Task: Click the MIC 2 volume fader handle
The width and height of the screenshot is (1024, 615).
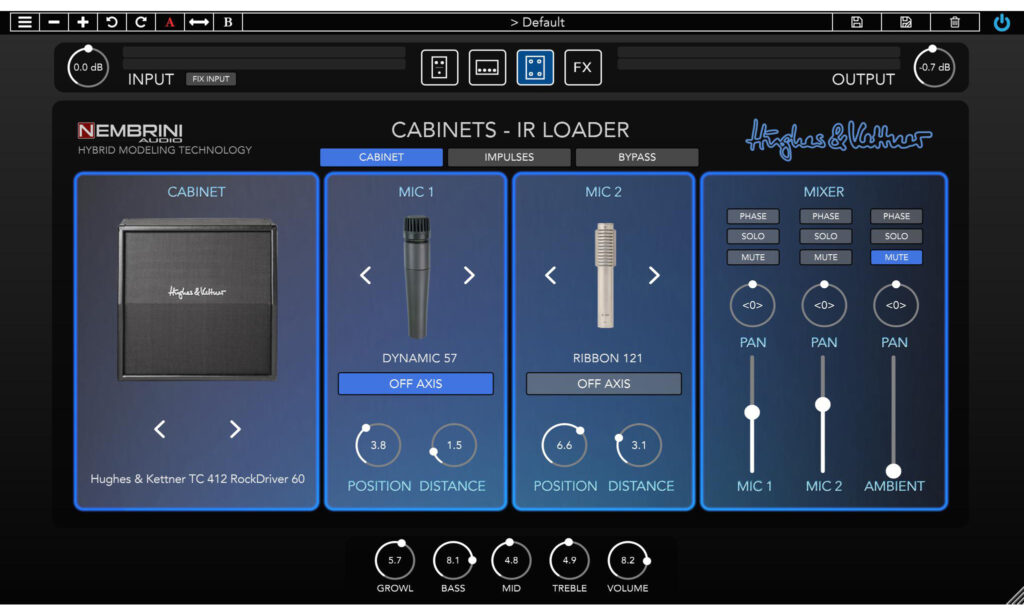Action: [823, 404]
